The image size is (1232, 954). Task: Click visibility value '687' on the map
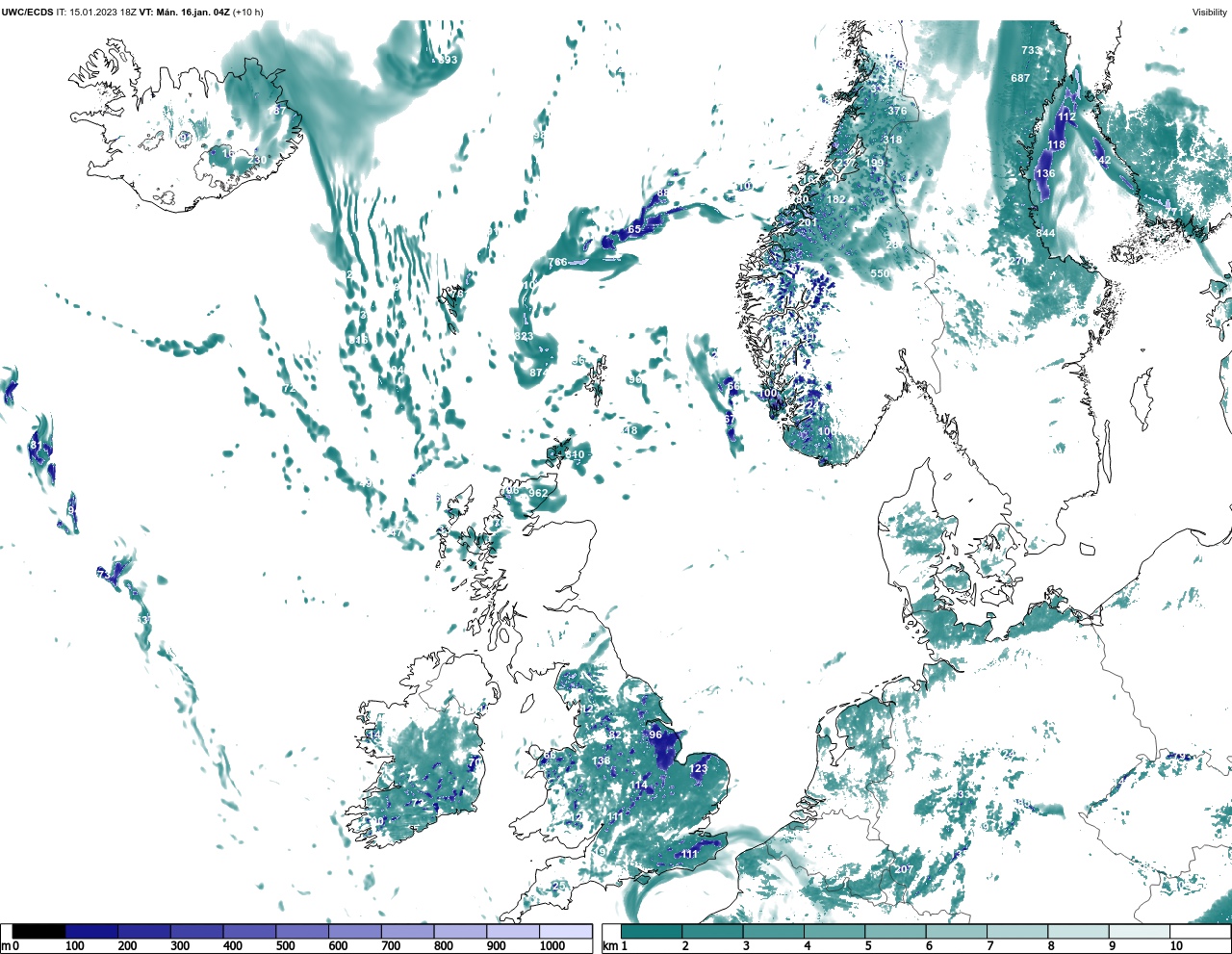[1020, 78]
